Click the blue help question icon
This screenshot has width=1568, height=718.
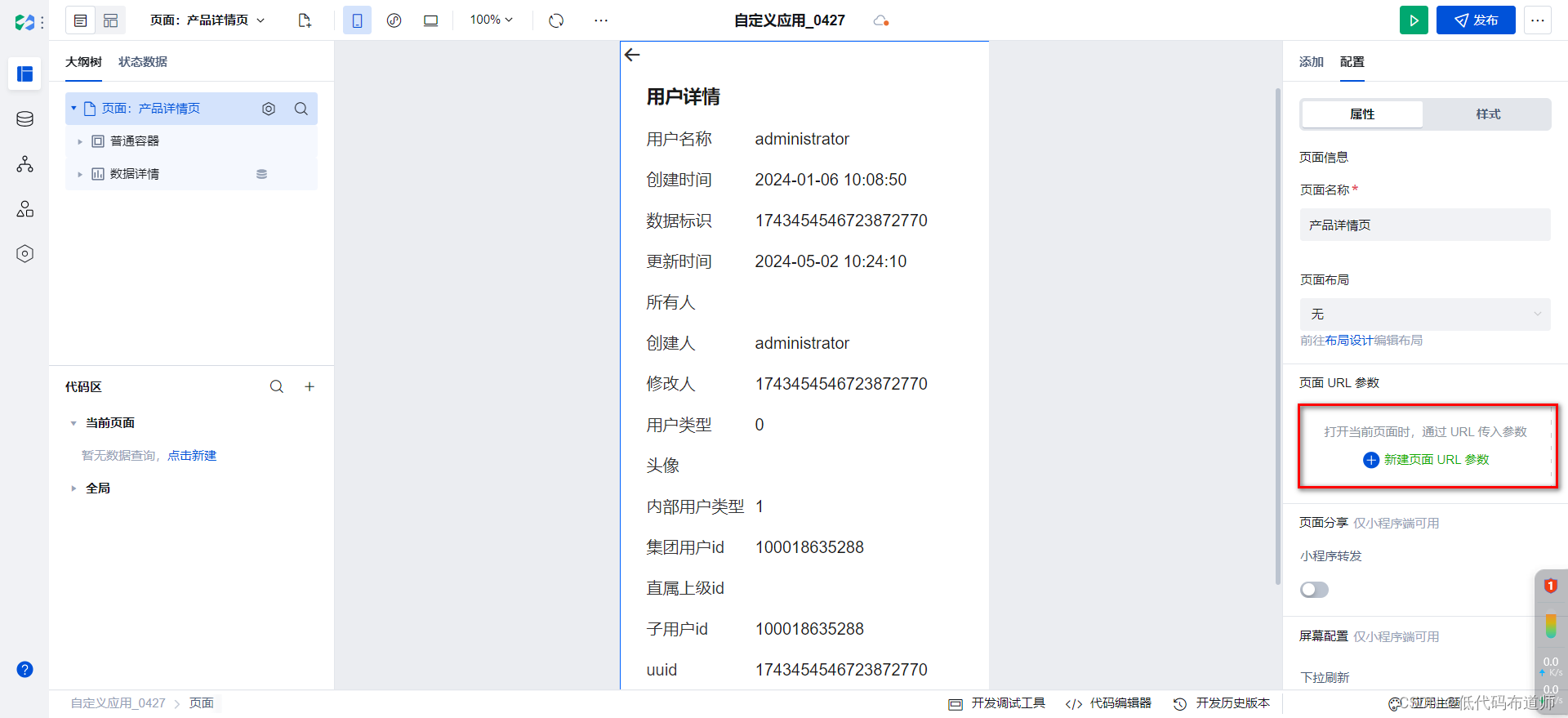click(x=25, y=670)
